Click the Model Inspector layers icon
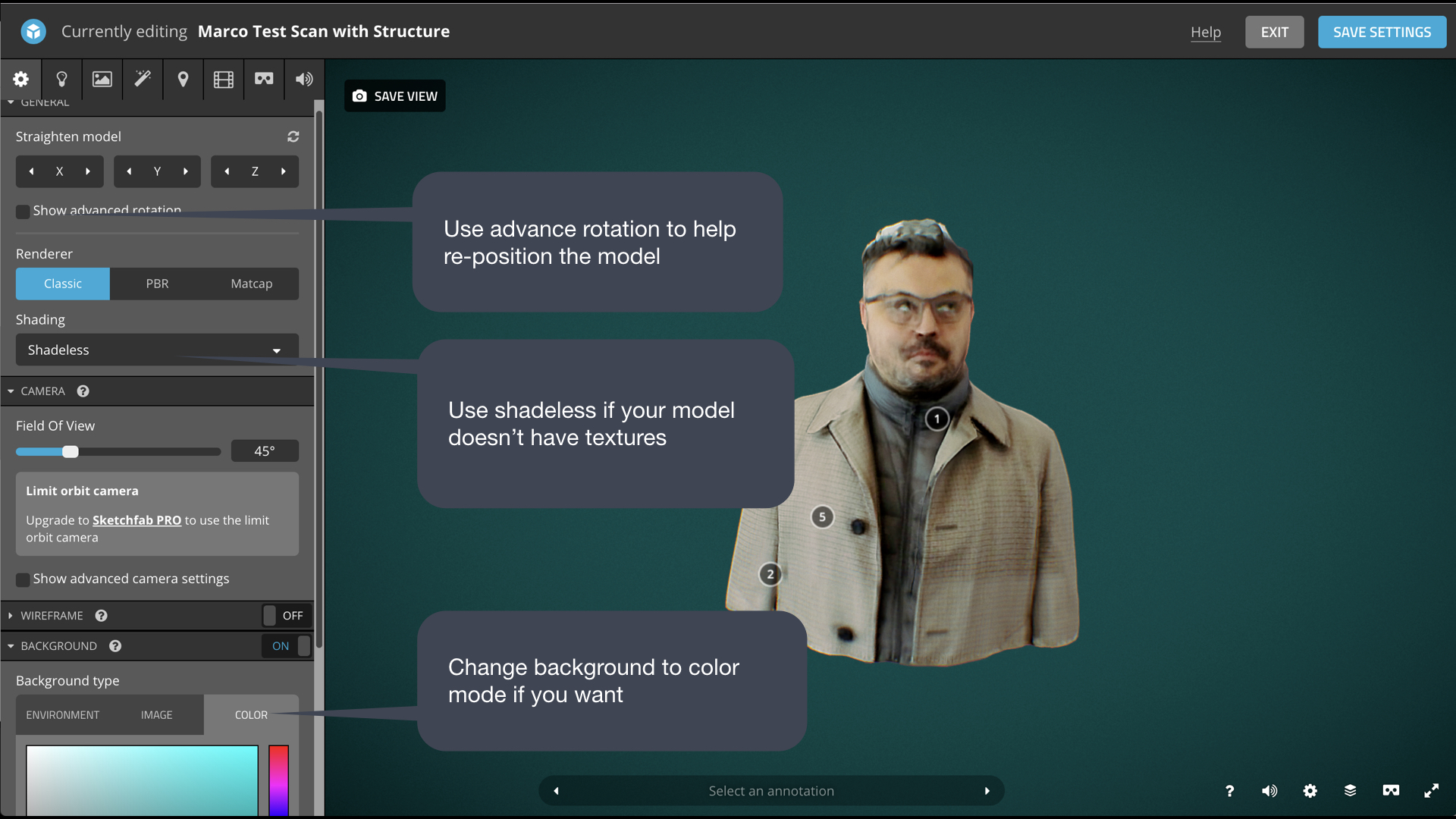Screen dimensions: 1456x819 click(x=1350, y=791)
